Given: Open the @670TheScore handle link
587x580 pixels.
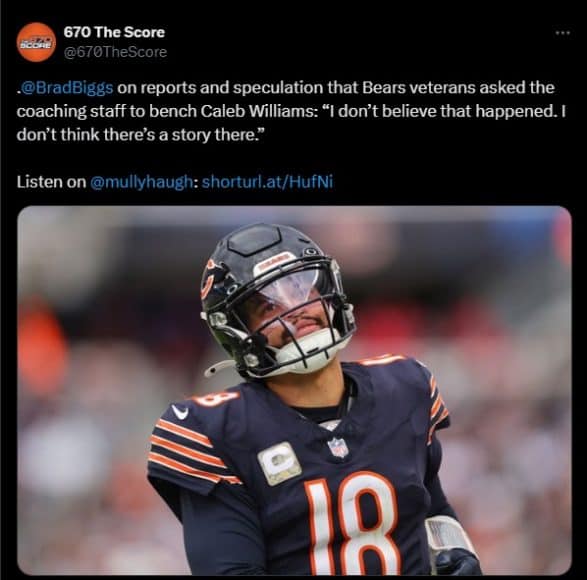Looking at the screenshot, I should point(115,52).
